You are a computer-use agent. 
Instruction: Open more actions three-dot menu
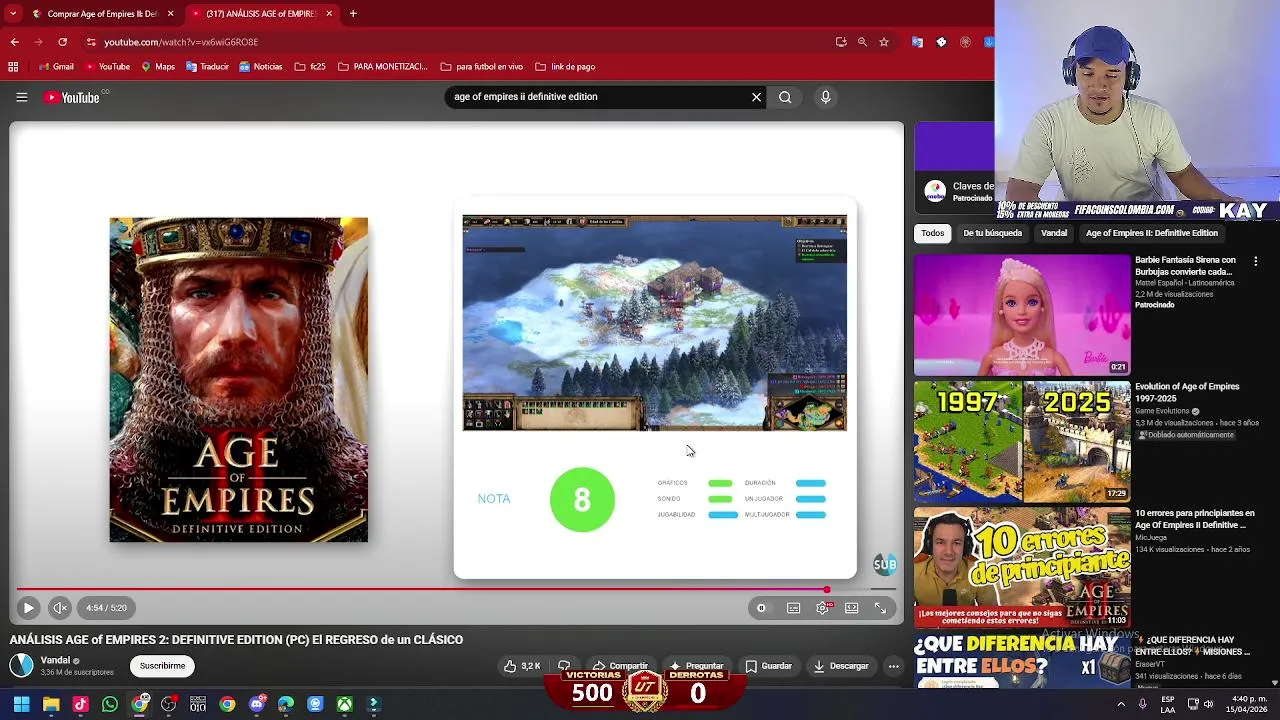click(893, 666)
